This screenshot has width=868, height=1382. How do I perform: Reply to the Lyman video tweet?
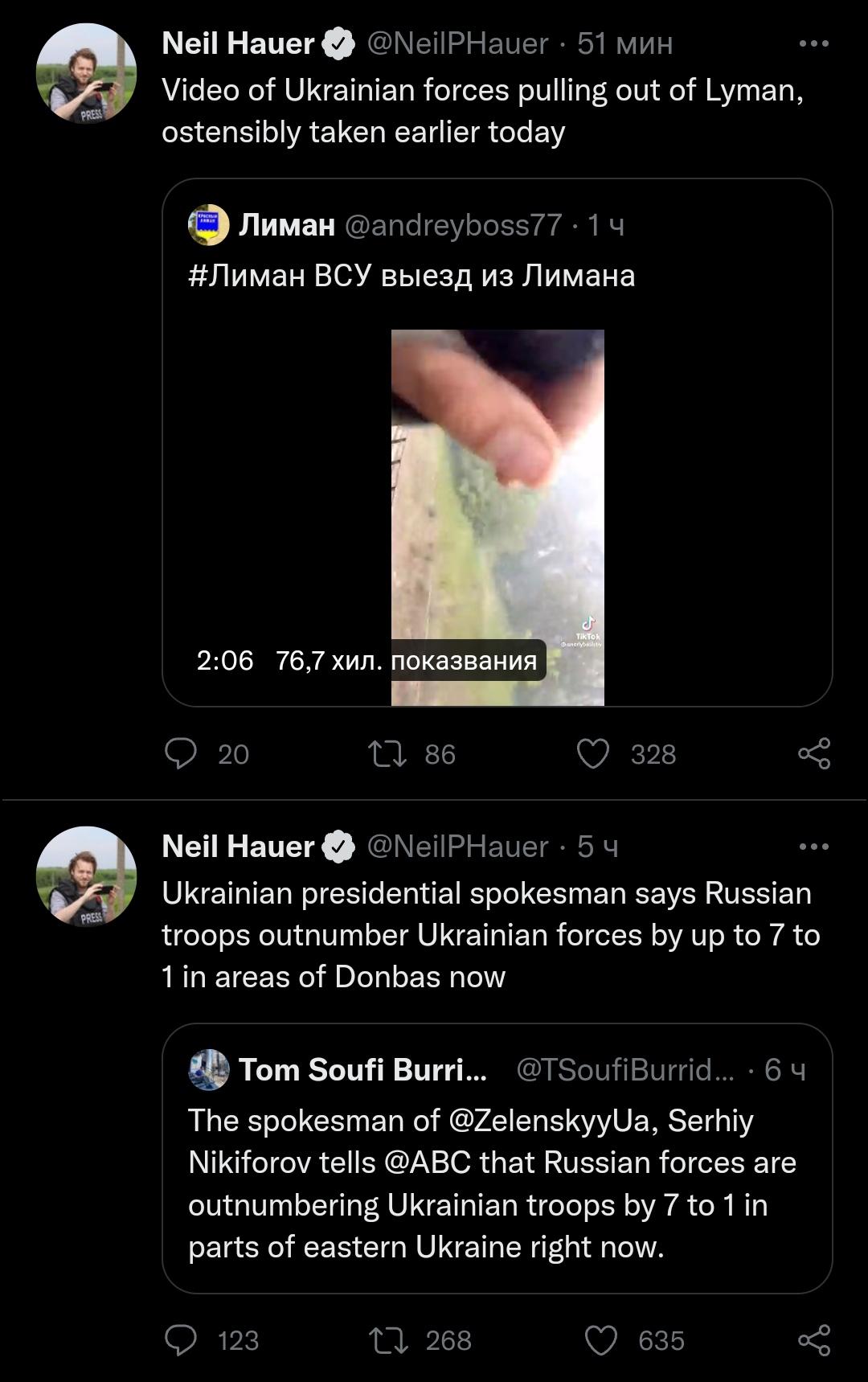[x=181, y=754]
